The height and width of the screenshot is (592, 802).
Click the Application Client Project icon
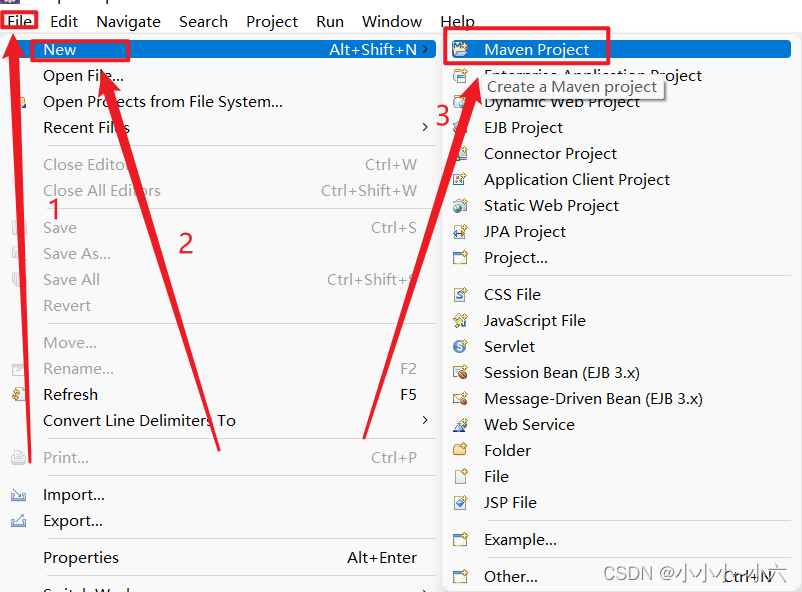click(460, 180)
